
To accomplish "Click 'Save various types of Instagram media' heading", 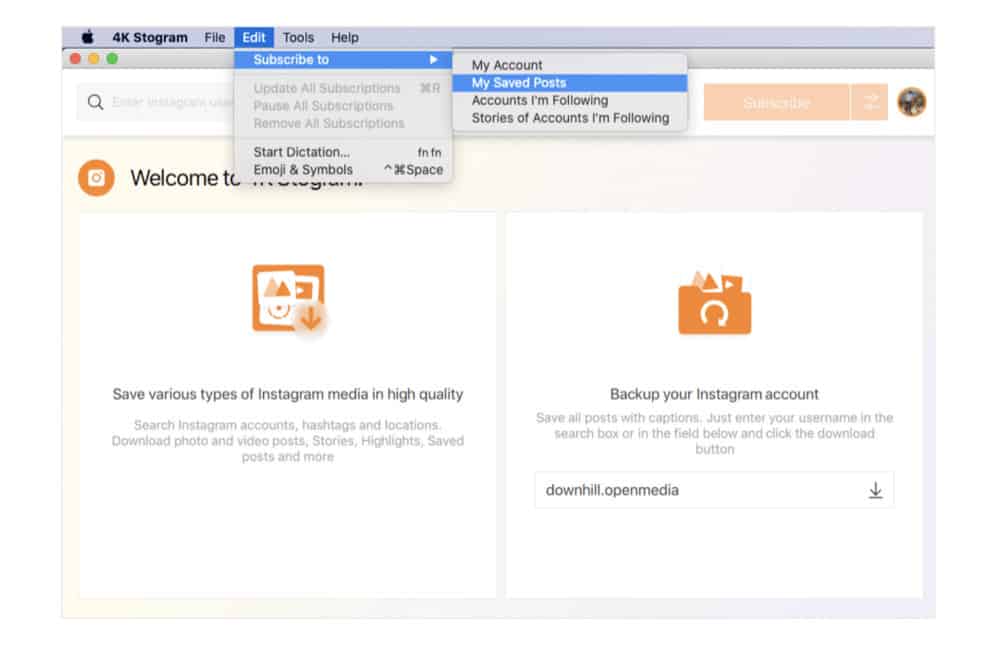I will [x=288, y=394].
